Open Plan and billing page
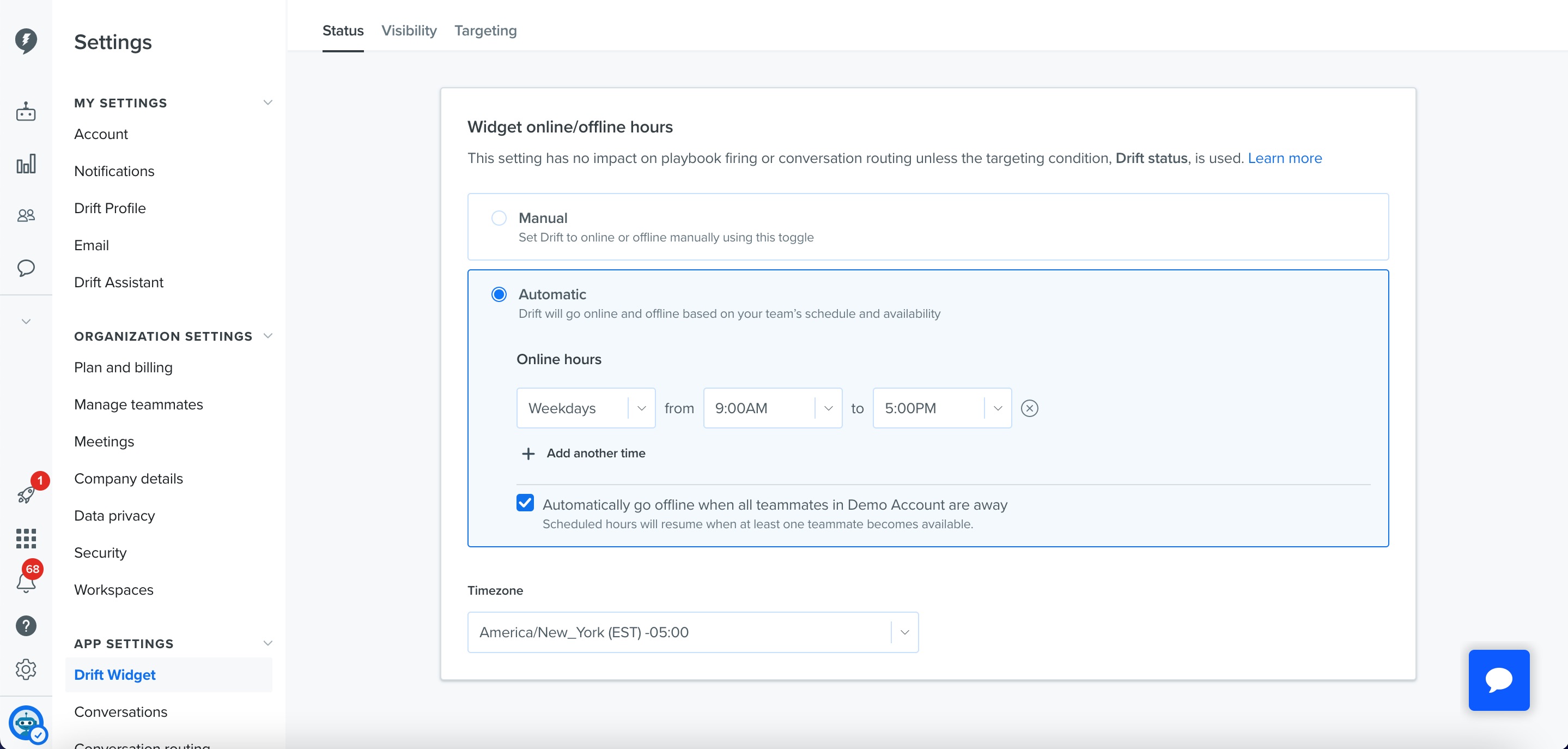This screenshot has width=1568, height=749. [x=124, y=367]
